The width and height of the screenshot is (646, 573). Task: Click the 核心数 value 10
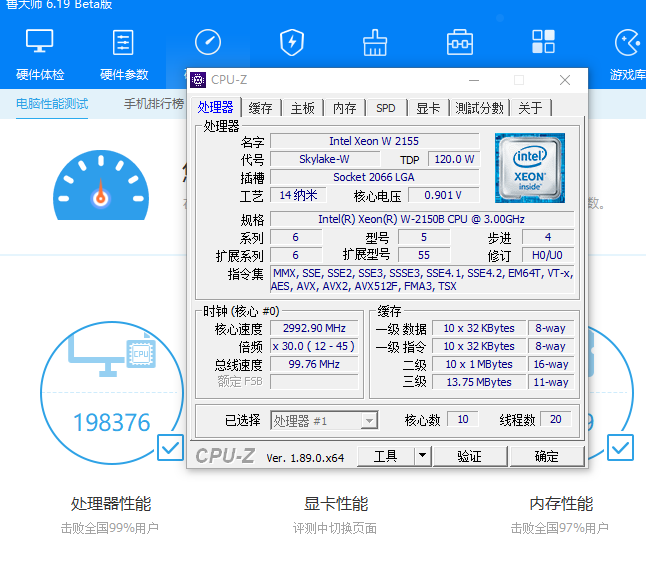(463, 419)
